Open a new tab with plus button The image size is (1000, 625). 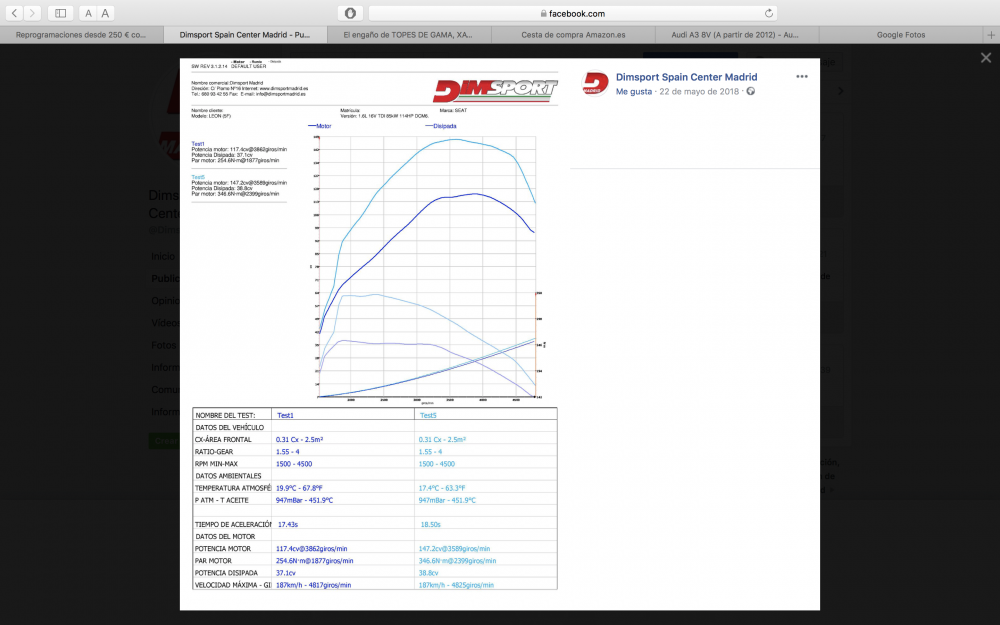(x=990, y=34)
